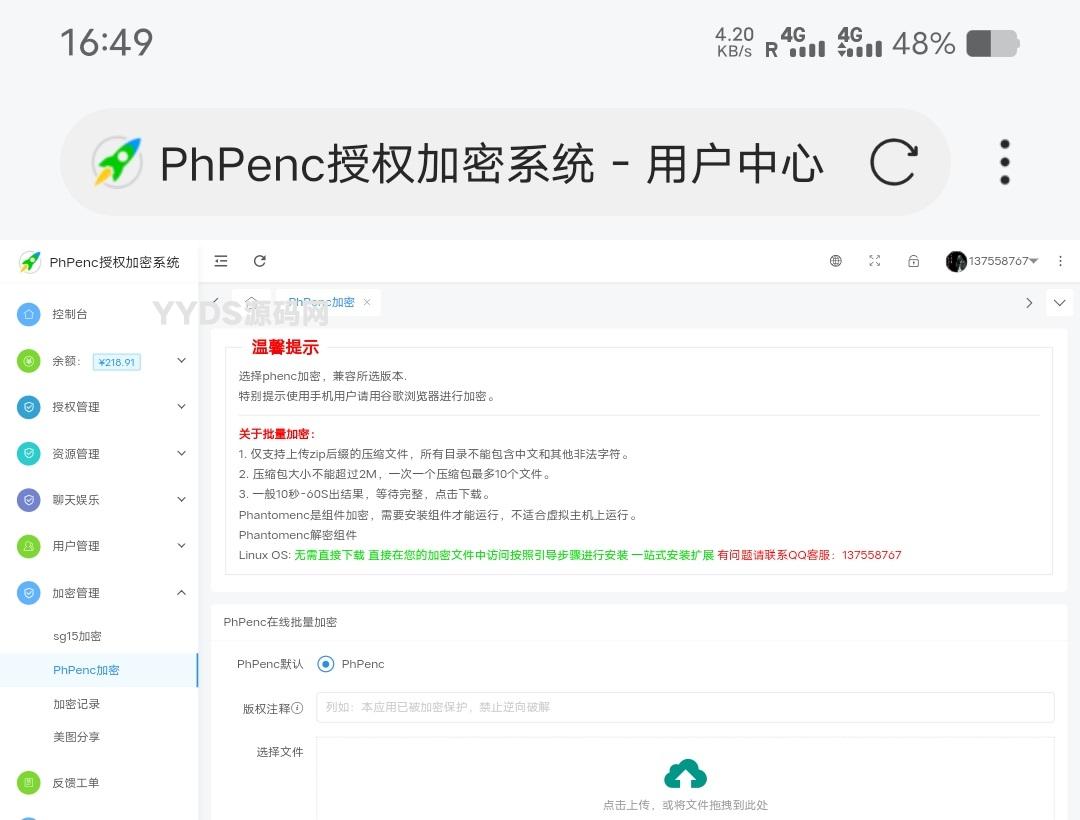Click the cloud upload icon
This screenshot has width=1080, height=820.
coord(685,774)
